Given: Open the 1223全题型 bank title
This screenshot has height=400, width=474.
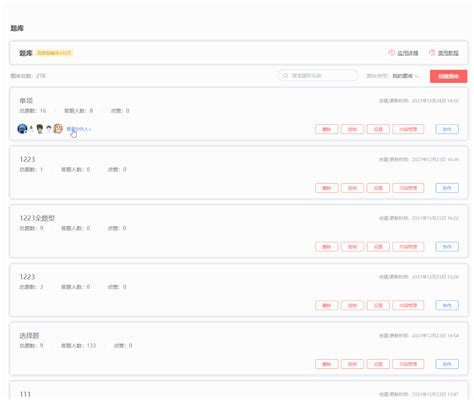Looking at the screenshot, I should 37,218.
